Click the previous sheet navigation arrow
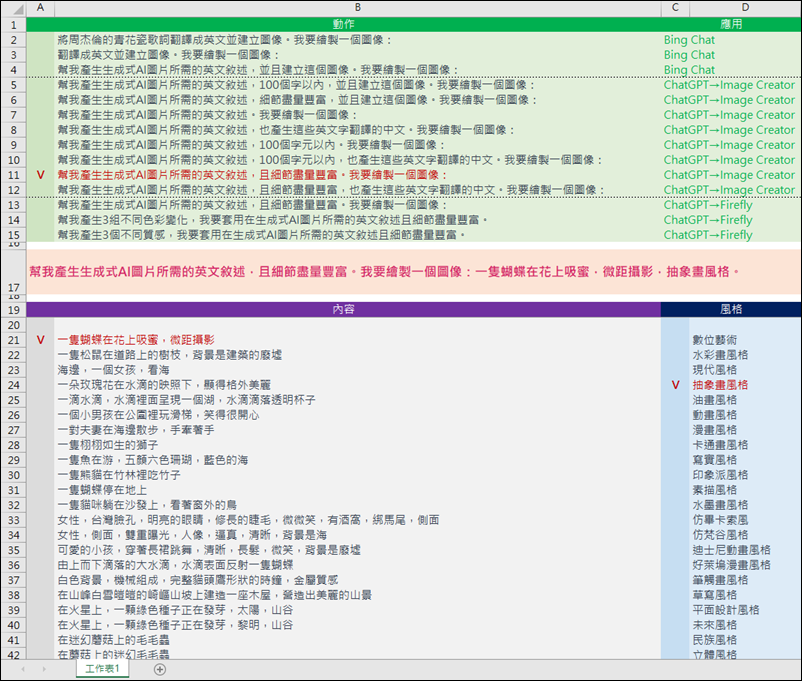Viewport: 802px width, 681px height. (x=23, y=669)
